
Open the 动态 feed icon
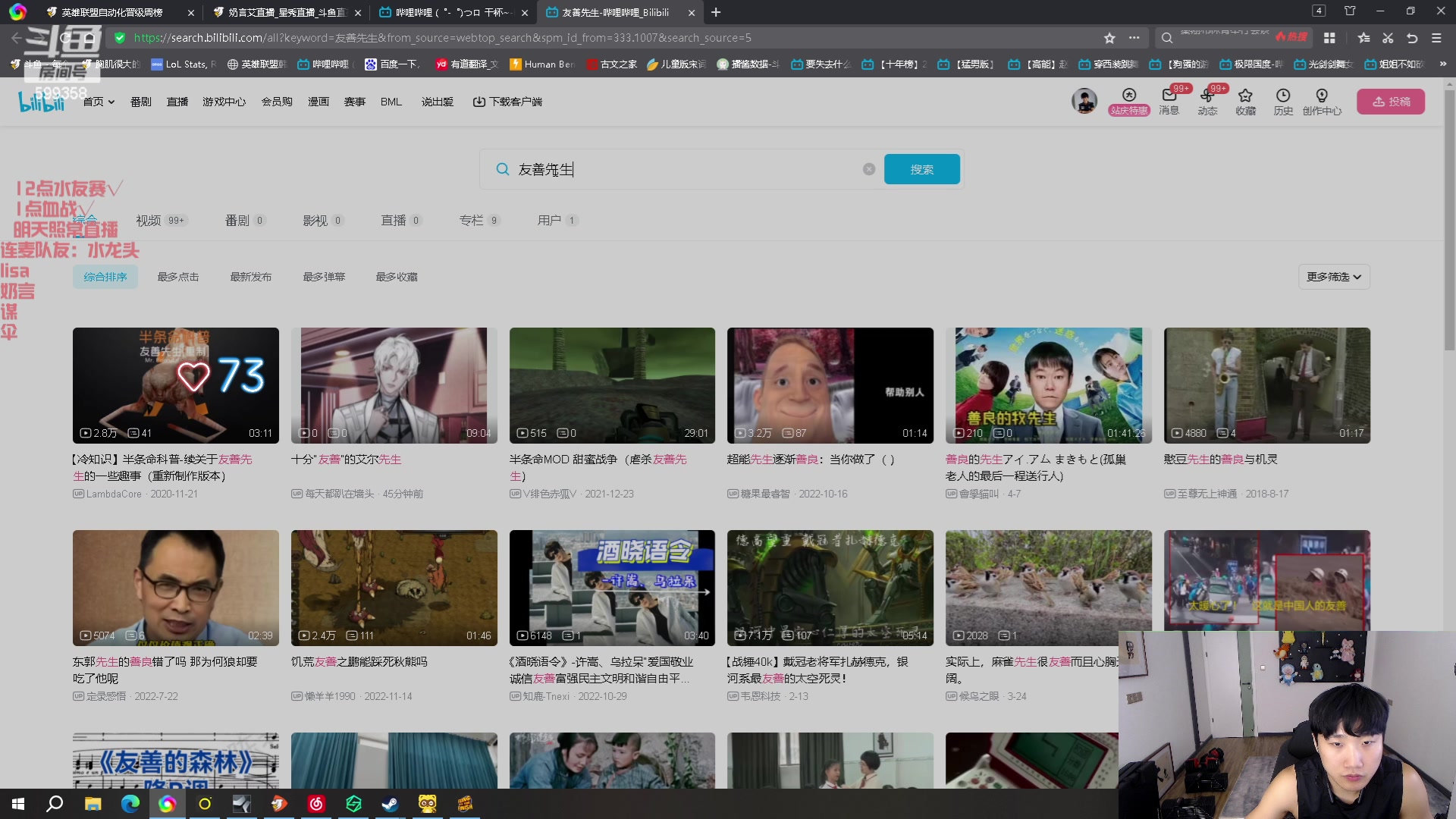[x=1207, y=101]
